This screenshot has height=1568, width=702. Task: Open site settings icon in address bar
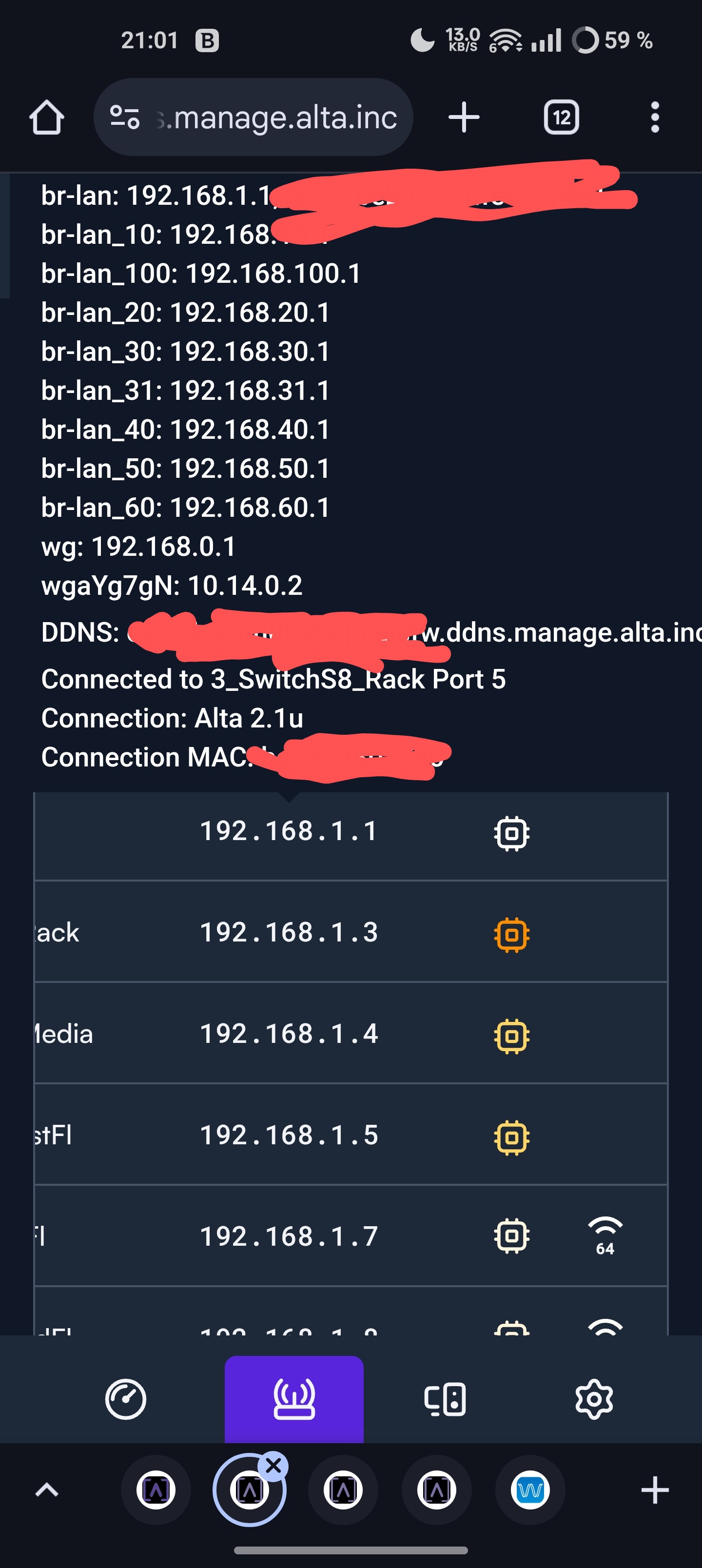tap(125, 117)
